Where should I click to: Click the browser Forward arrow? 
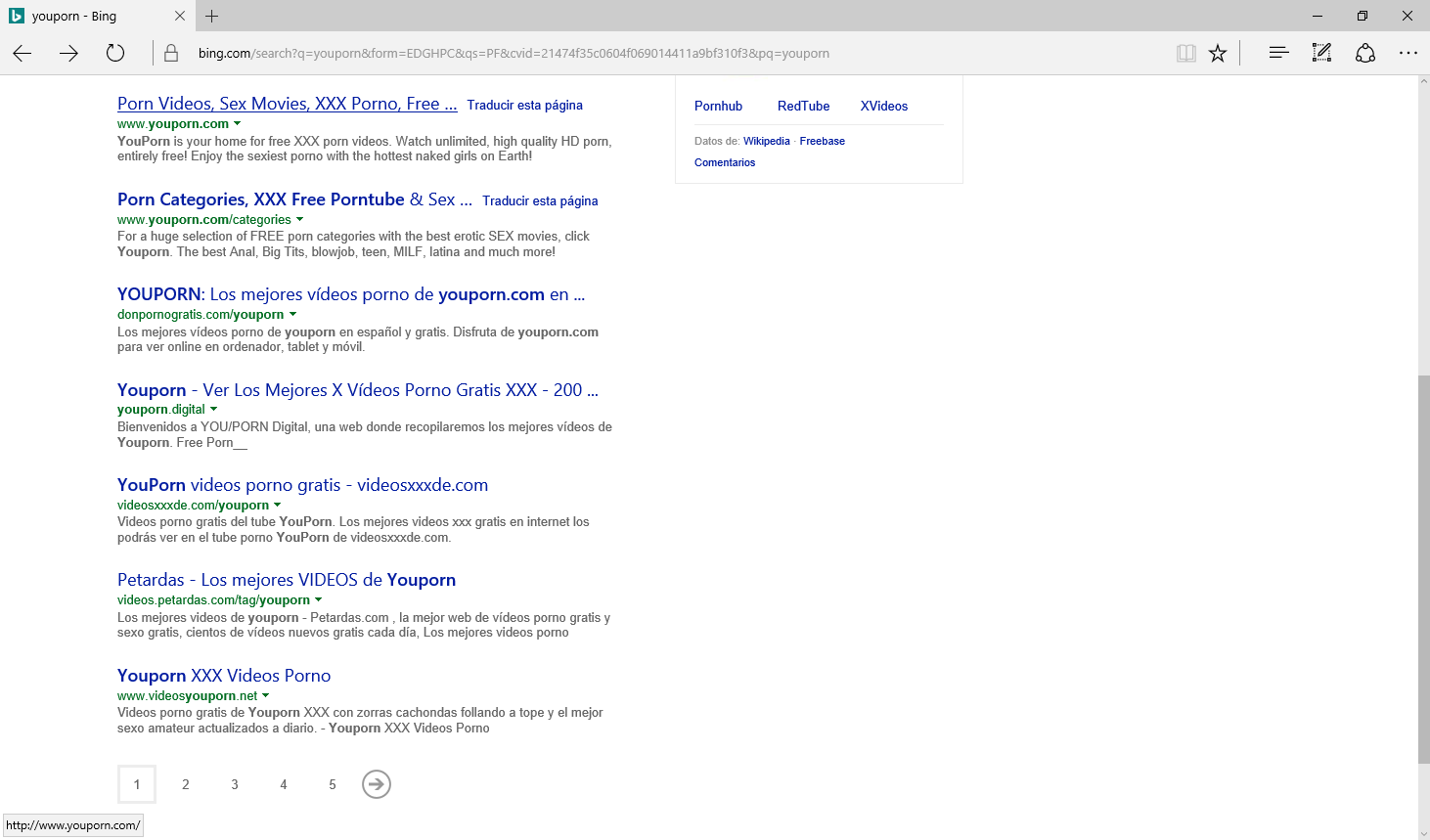pos(68,54)
